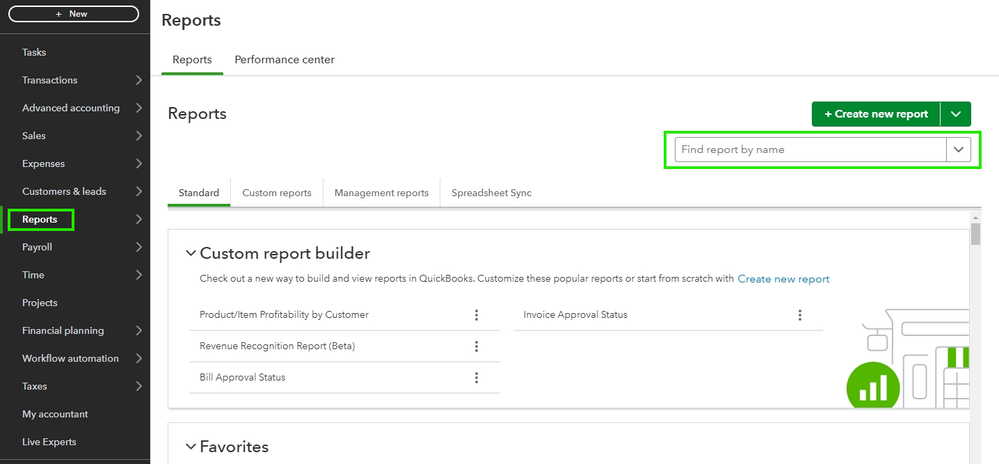Select the Spreadsheet Sync tab
Viewport: 999px width, 464px height.
coord(491,192)
